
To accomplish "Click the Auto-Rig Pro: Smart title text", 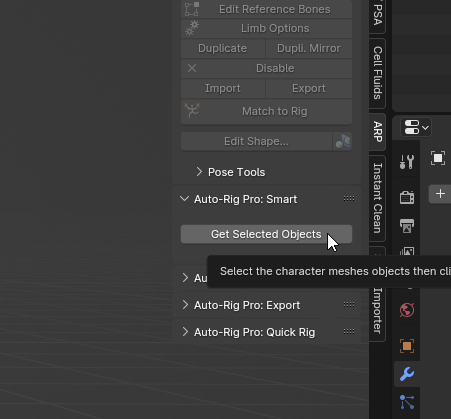I will pos(245,199).
